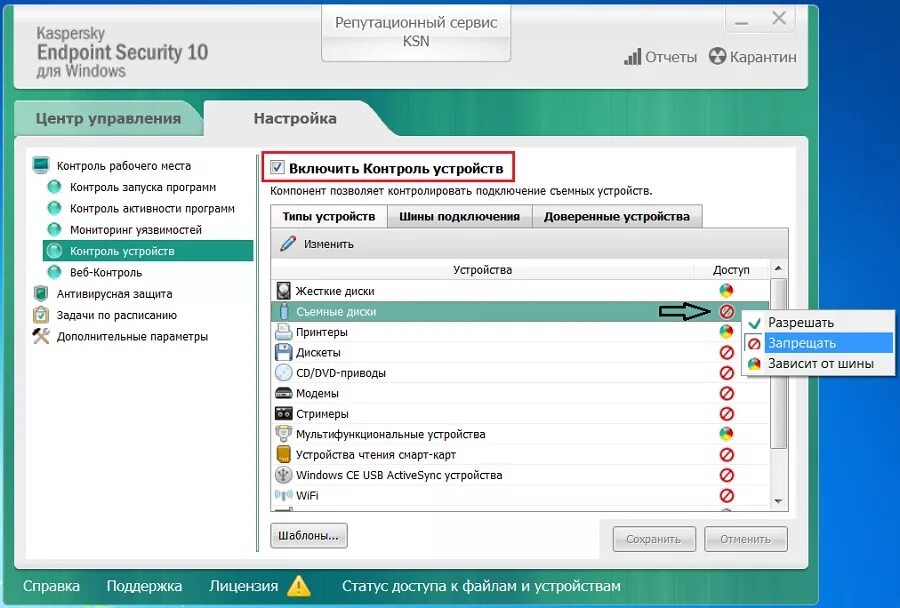Choose Зависит от шины menu option
This screenshot has width=900, height=608.
(818, 363)
